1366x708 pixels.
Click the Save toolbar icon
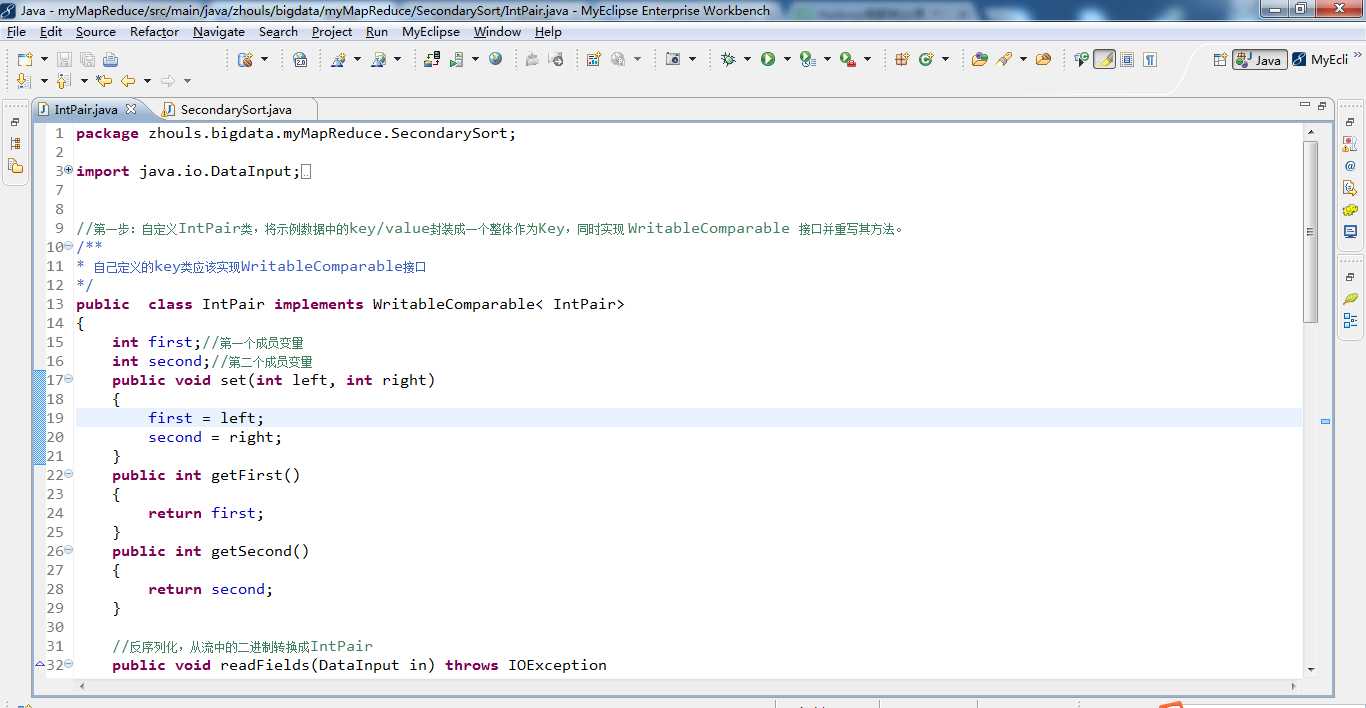(64, 59)
